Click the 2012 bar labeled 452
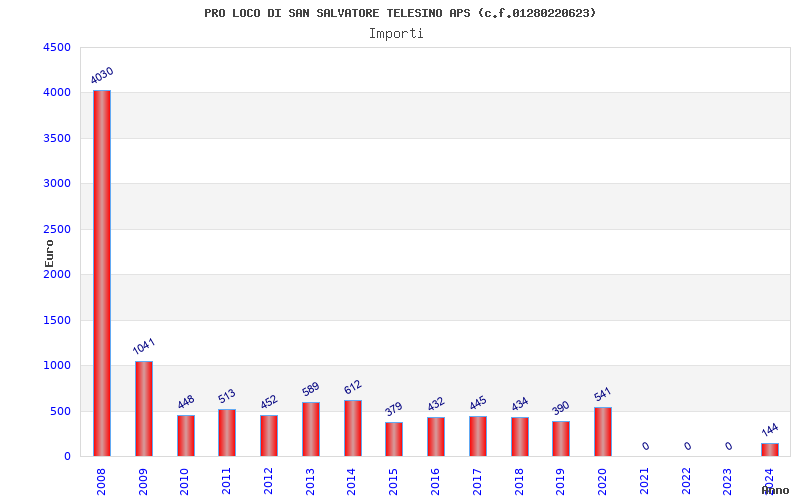This screenshot has height=500, width=800. click(x=269, y=436)
